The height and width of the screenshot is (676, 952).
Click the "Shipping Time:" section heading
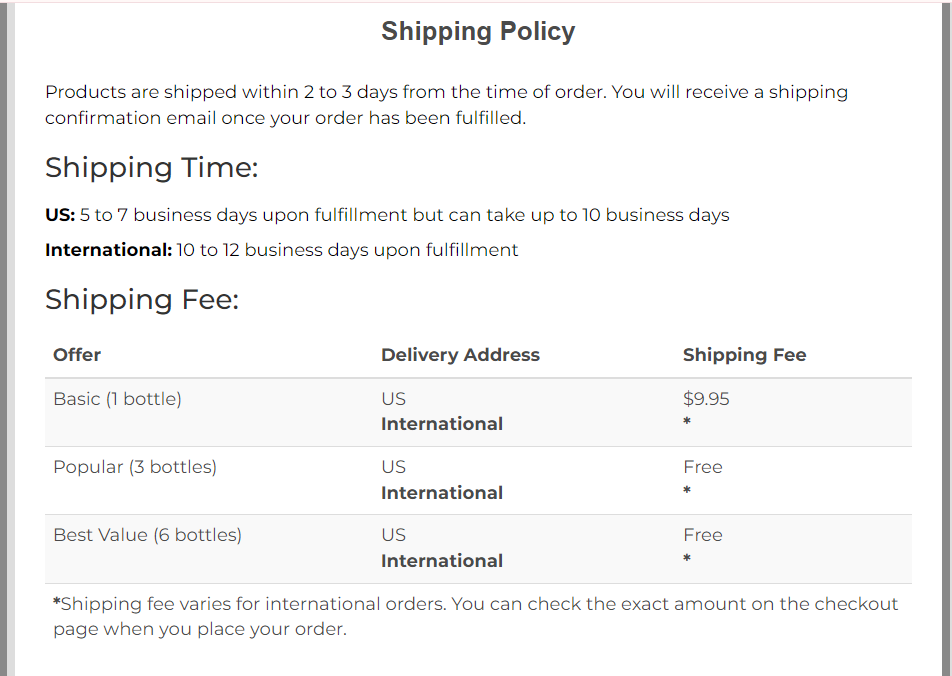(x=151, y=167)
